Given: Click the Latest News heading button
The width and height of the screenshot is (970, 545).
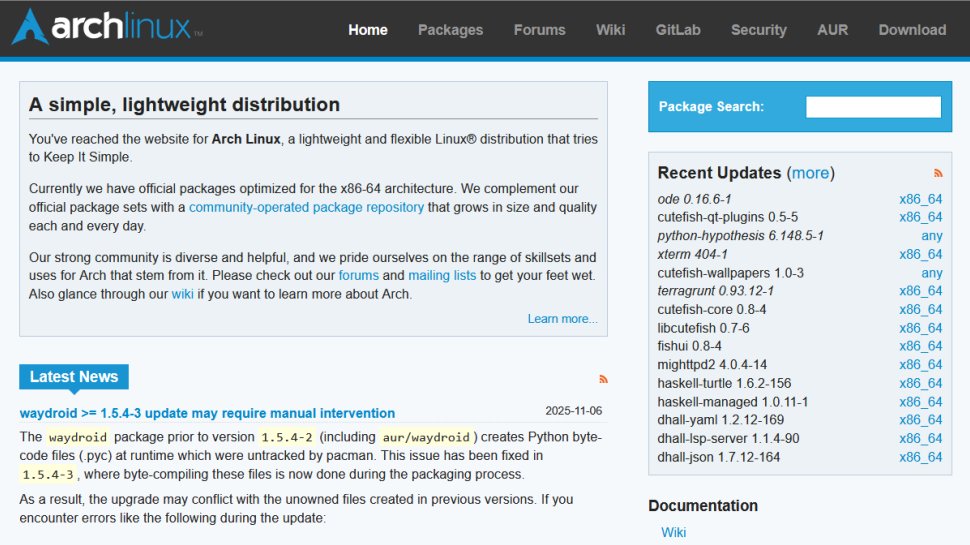Looking at the screenshot, I should coord(74,377).
